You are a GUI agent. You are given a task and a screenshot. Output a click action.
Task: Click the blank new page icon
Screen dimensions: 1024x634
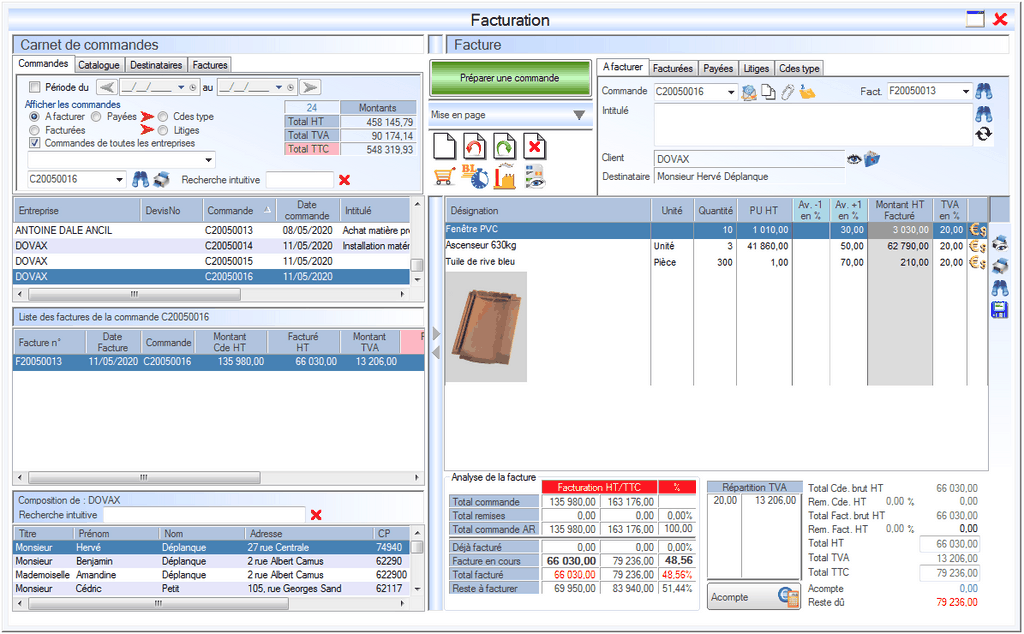[x=445, y=146]
